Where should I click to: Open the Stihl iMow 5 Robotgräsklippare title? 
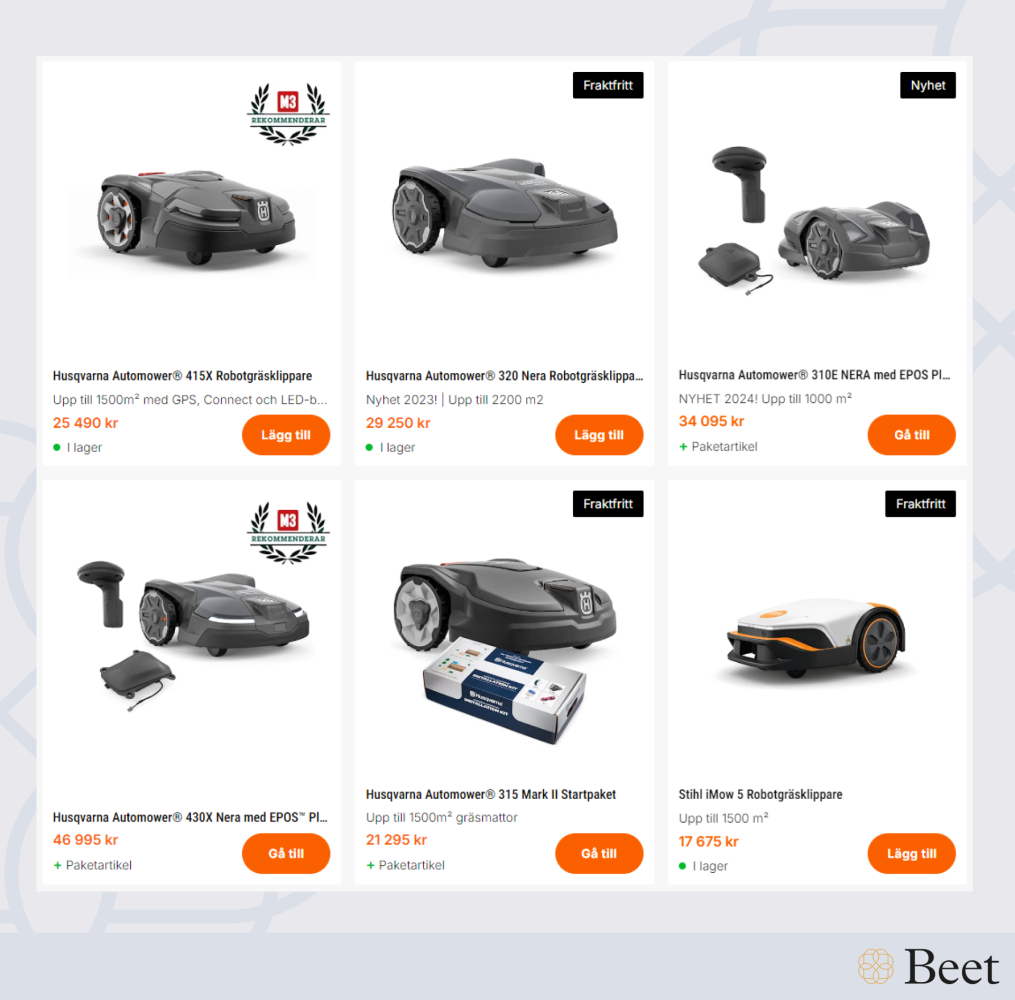[760, 794]
